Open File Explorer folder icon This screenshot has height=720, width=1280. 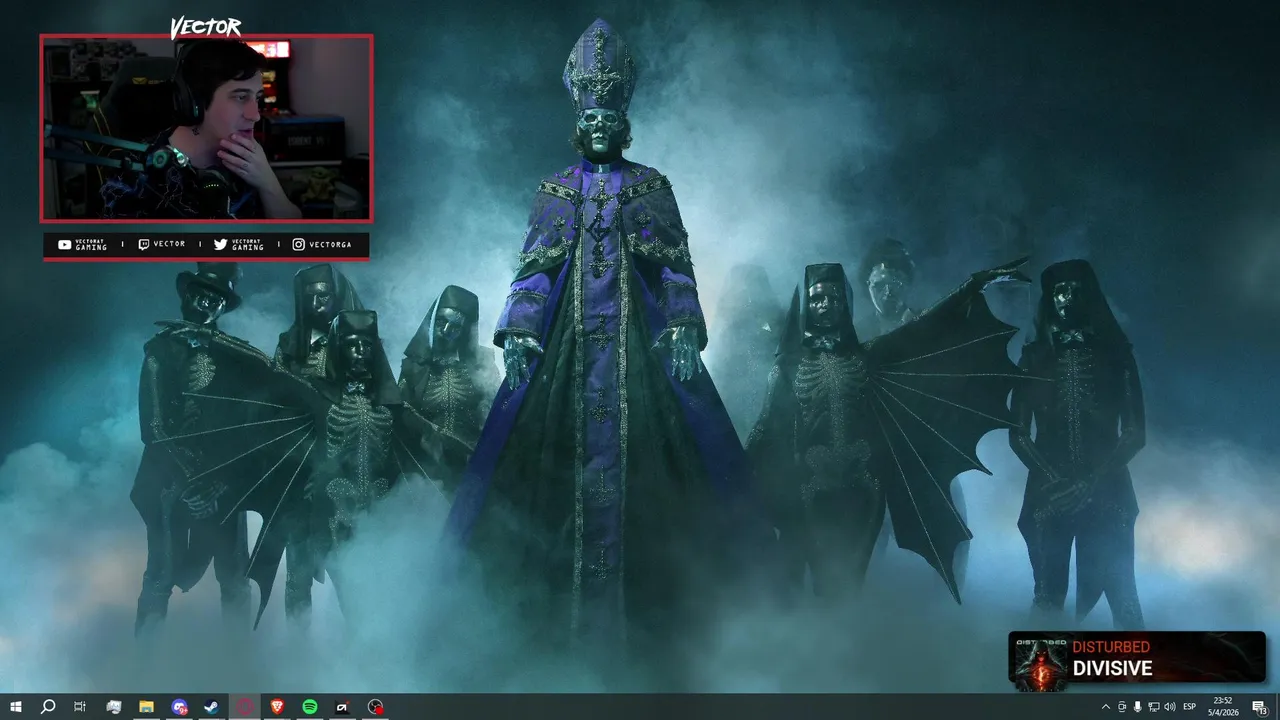click(x=146, y=707)
